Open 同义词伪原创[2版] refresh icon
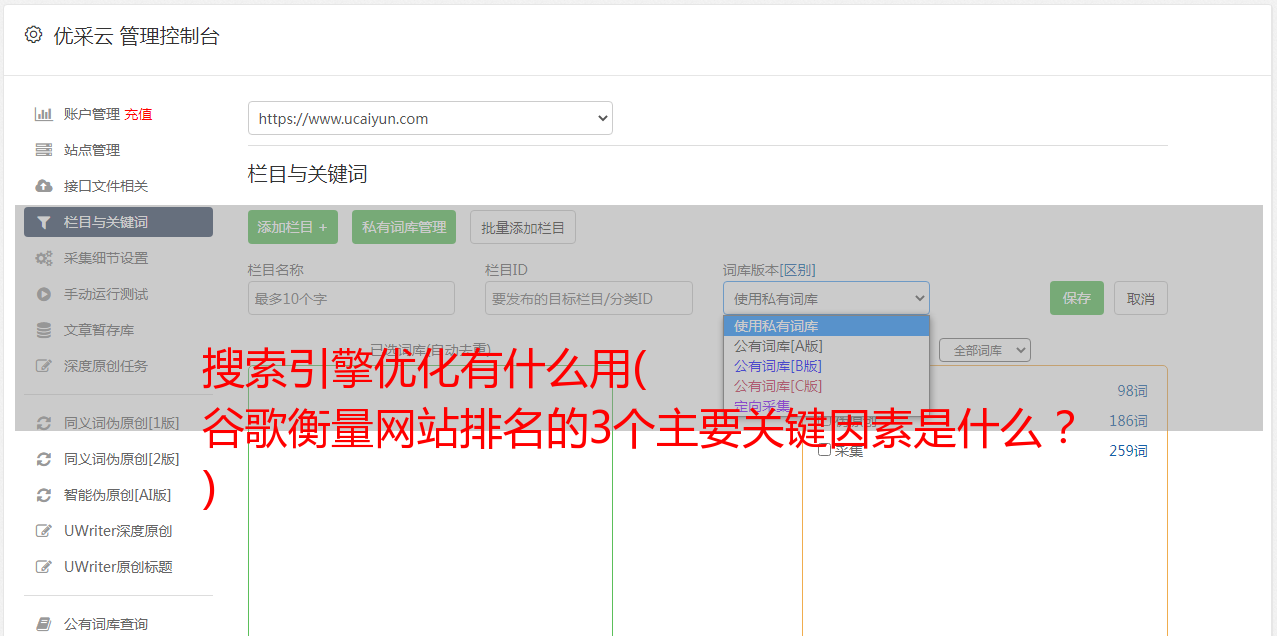1277x636 pixels. tap(43, 459)
